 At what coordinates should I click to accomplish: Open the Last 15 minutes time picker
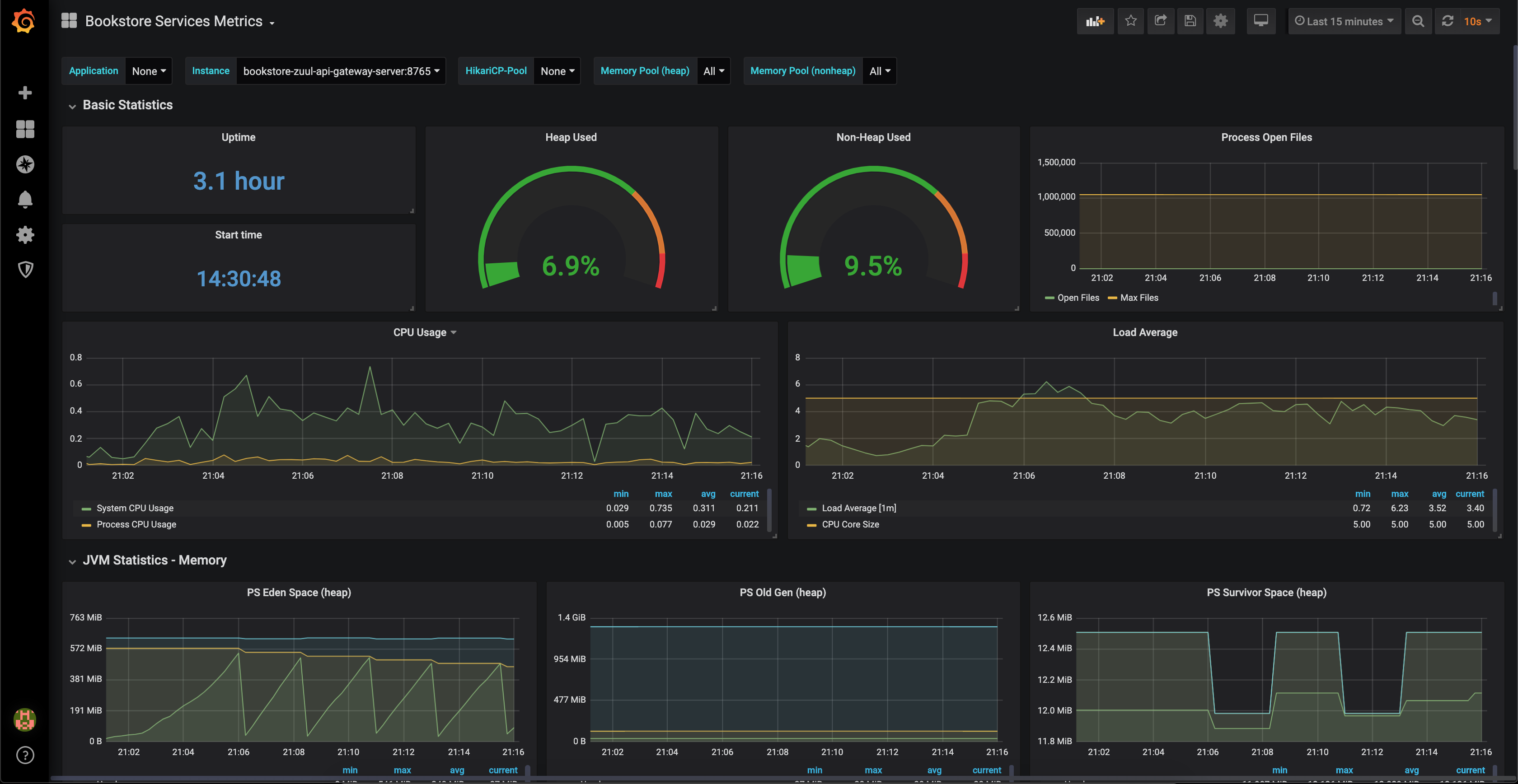point(1344,21)
